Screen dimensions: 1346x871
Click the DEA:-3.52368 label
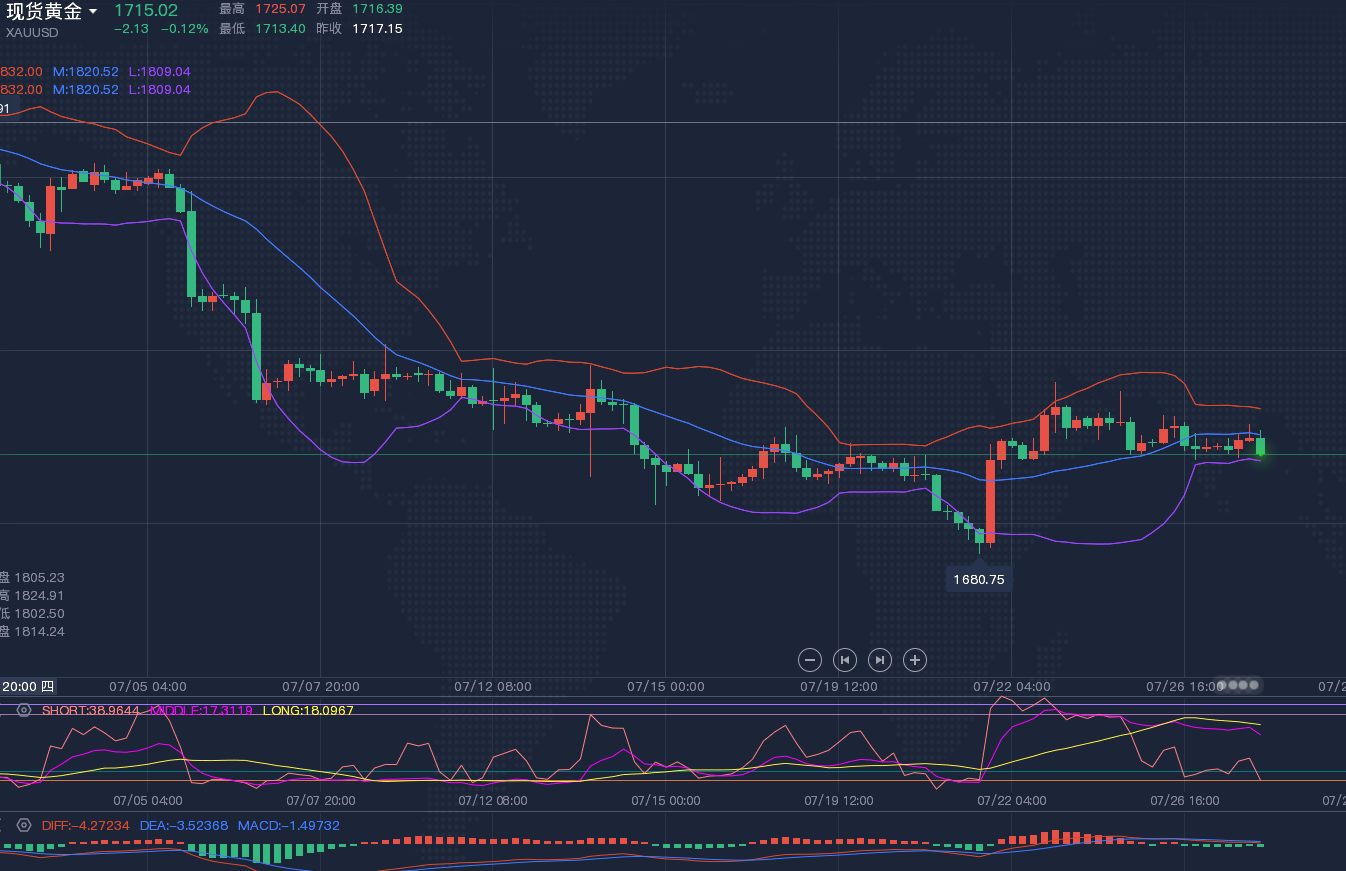[x=184, y=825]
